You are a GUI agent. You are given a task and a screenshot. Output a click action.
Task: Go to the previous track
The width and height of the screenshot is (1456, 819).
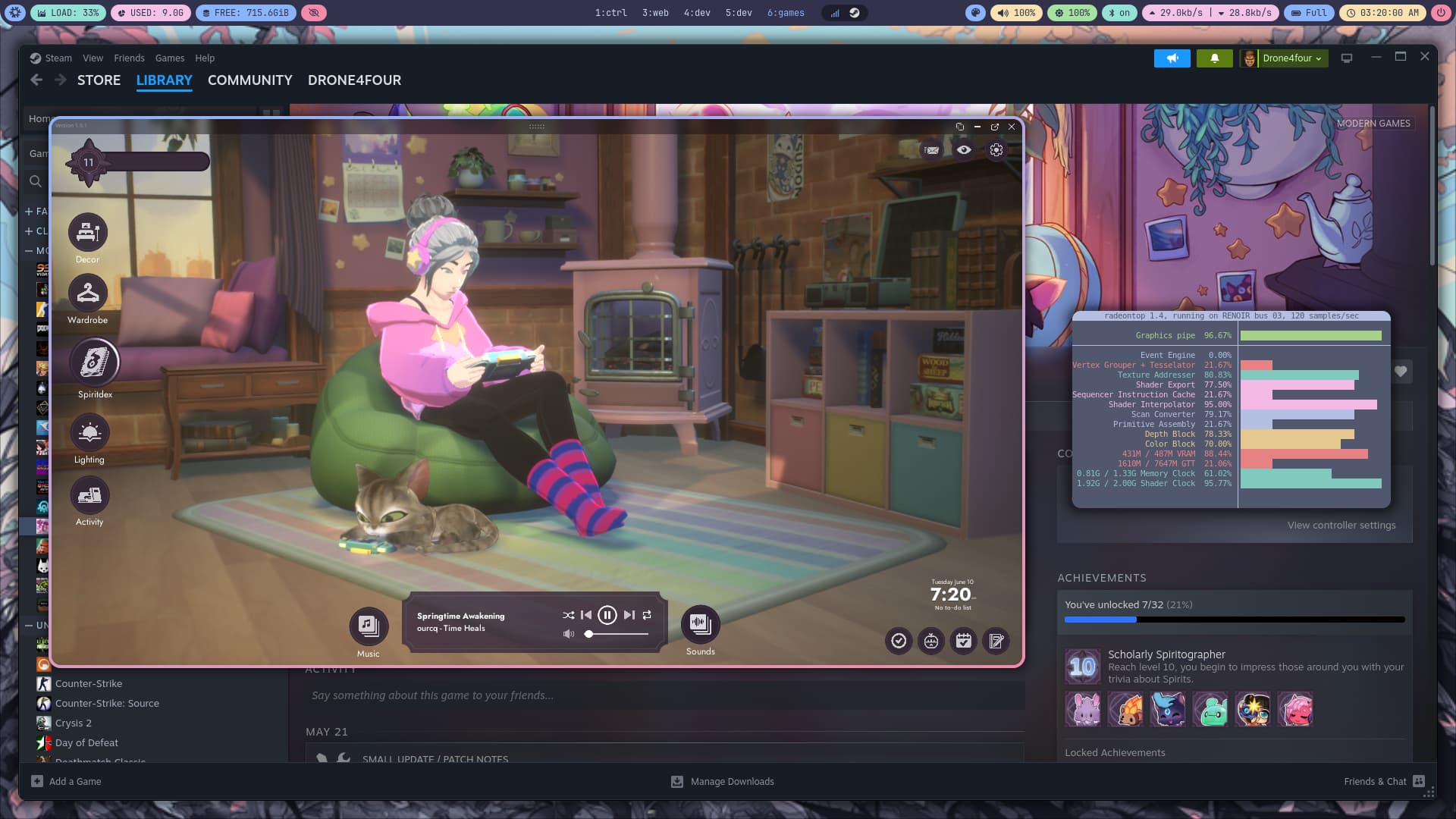click(586, 615)
